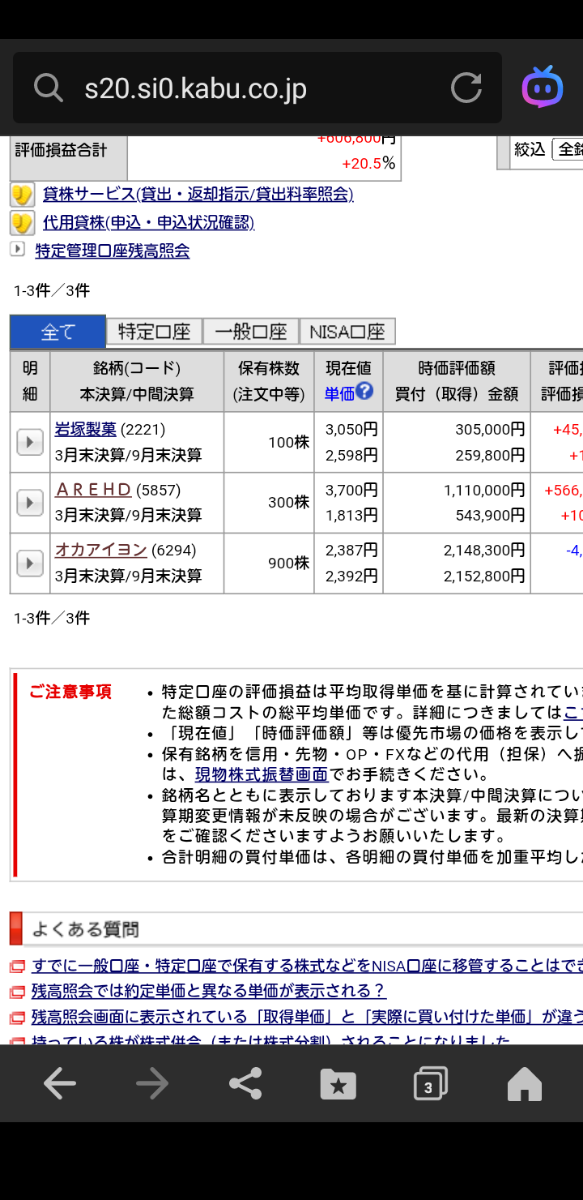The width and height of the screenshot is (583, 1200).
Task: Click the 単価 column header link
Action: [339, 394]
